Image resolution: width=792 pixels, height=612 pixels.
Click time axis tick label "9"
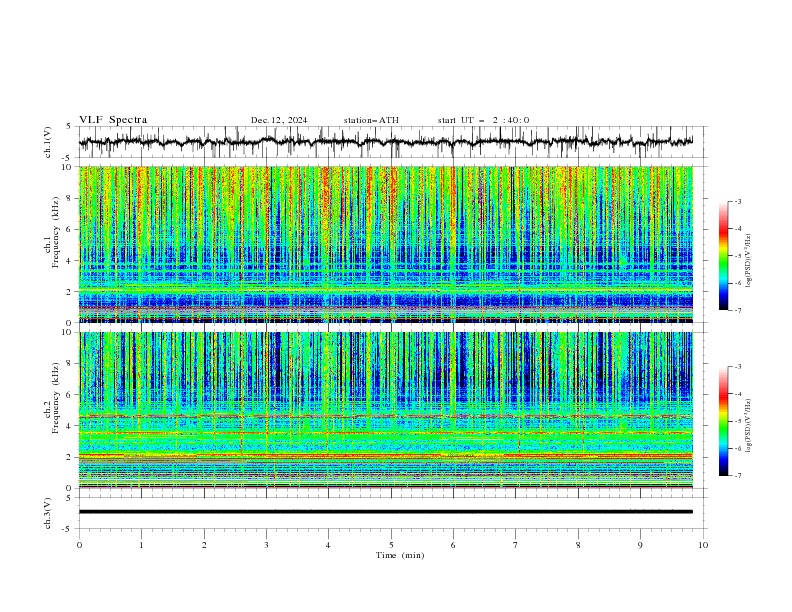(640, 545)
